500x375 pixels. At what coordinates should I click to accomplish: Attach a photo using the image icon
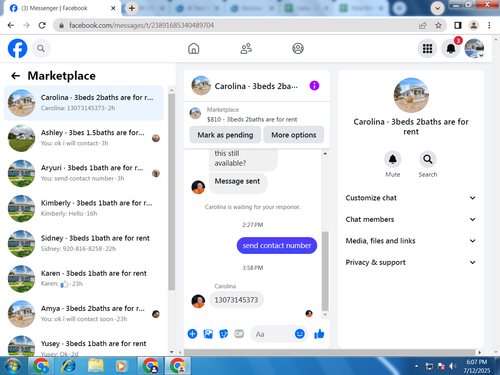coord(208,334)
